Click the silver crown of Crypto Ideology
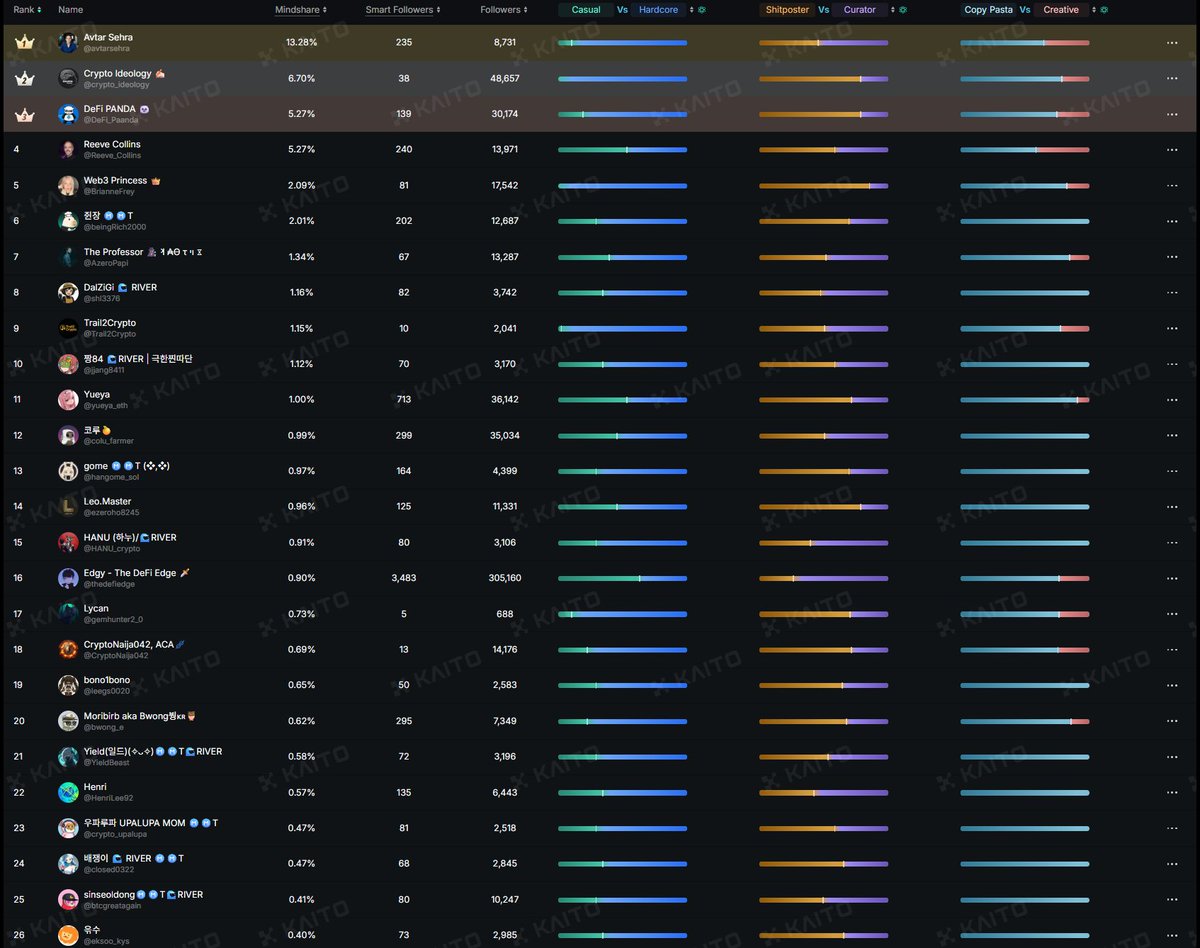 coord(25,78)
